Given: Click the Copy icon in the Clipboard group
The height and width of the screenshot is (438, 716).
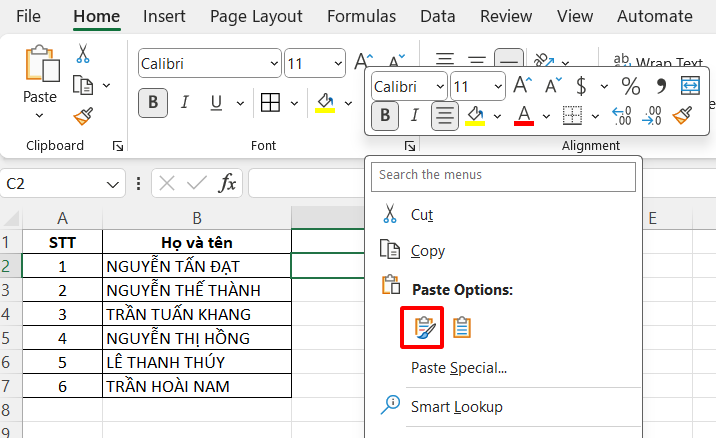Looking at the screenshot, I should coord(83,85).
